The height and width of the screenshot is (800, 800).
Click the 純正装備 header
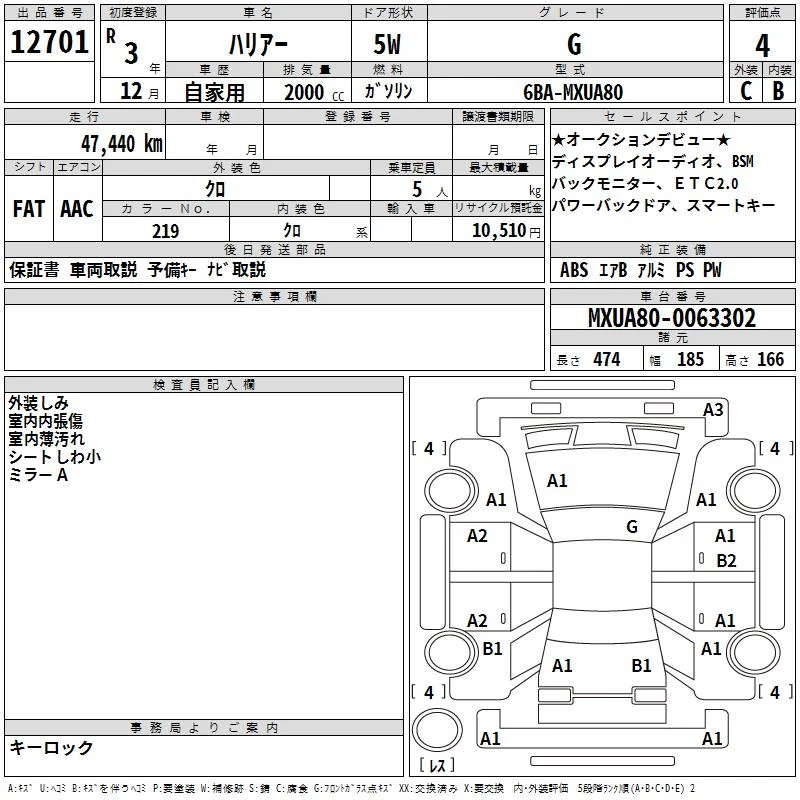672,249
